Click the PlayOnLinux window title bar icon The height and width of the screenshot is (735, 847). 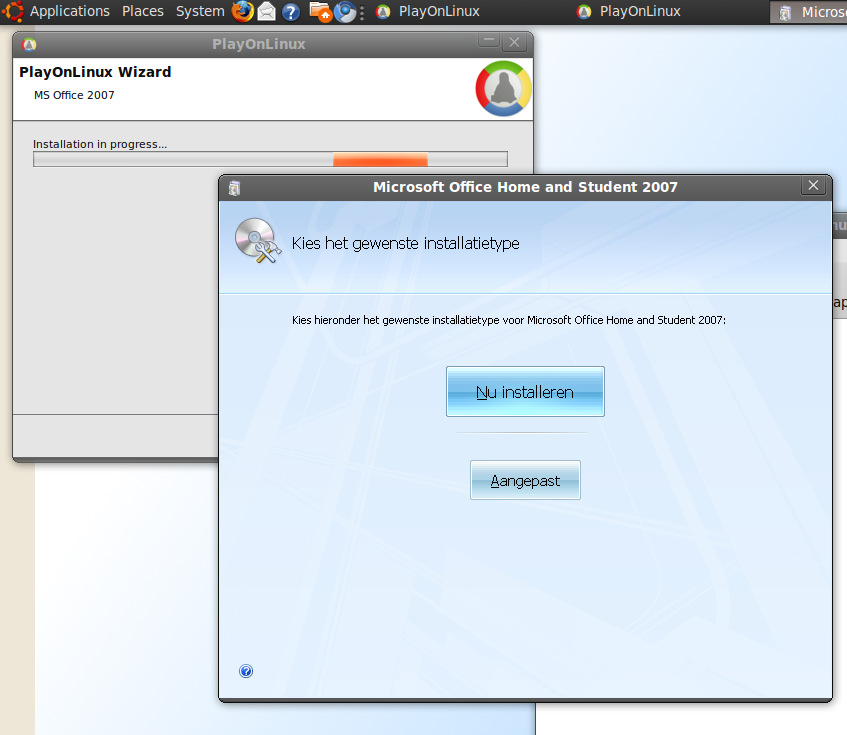point(29,44)
